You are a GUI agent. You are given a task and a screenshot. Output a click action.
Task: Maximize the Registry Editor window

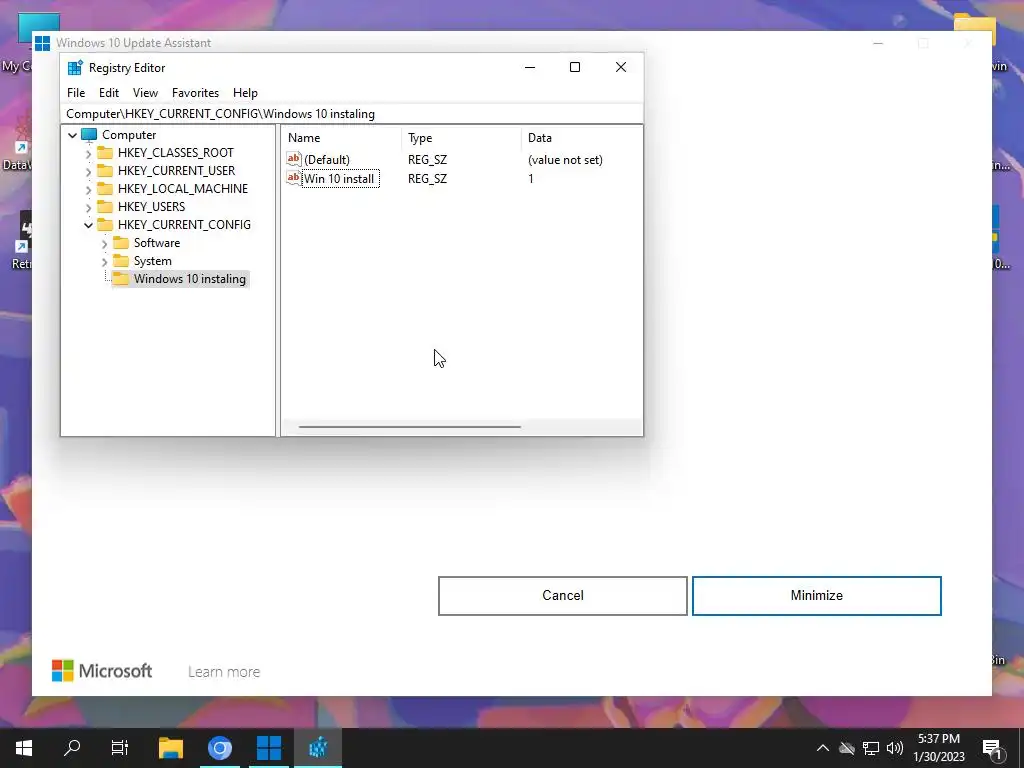tap(575, 67)
